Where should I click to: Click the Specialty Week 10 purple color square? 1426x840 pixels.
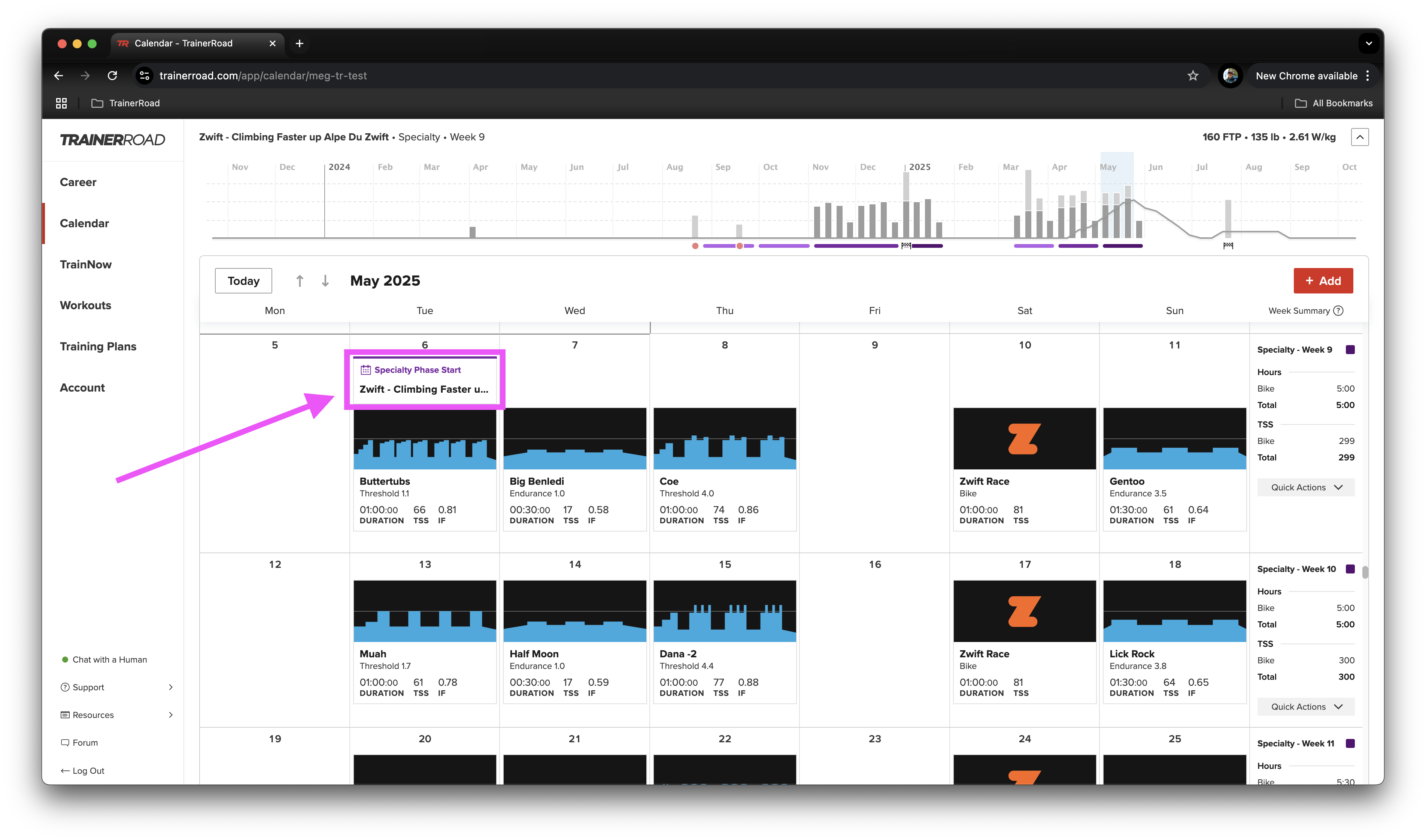1350,569
